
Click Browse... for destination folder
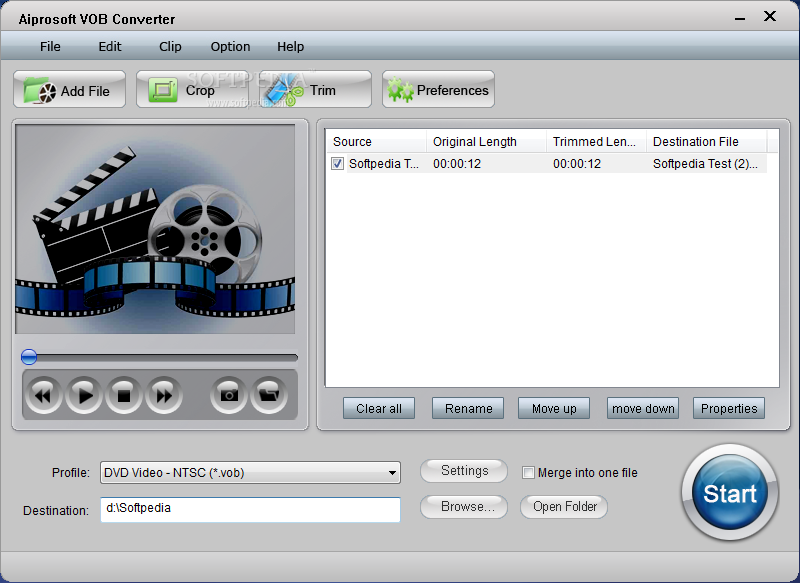[464, 507]
